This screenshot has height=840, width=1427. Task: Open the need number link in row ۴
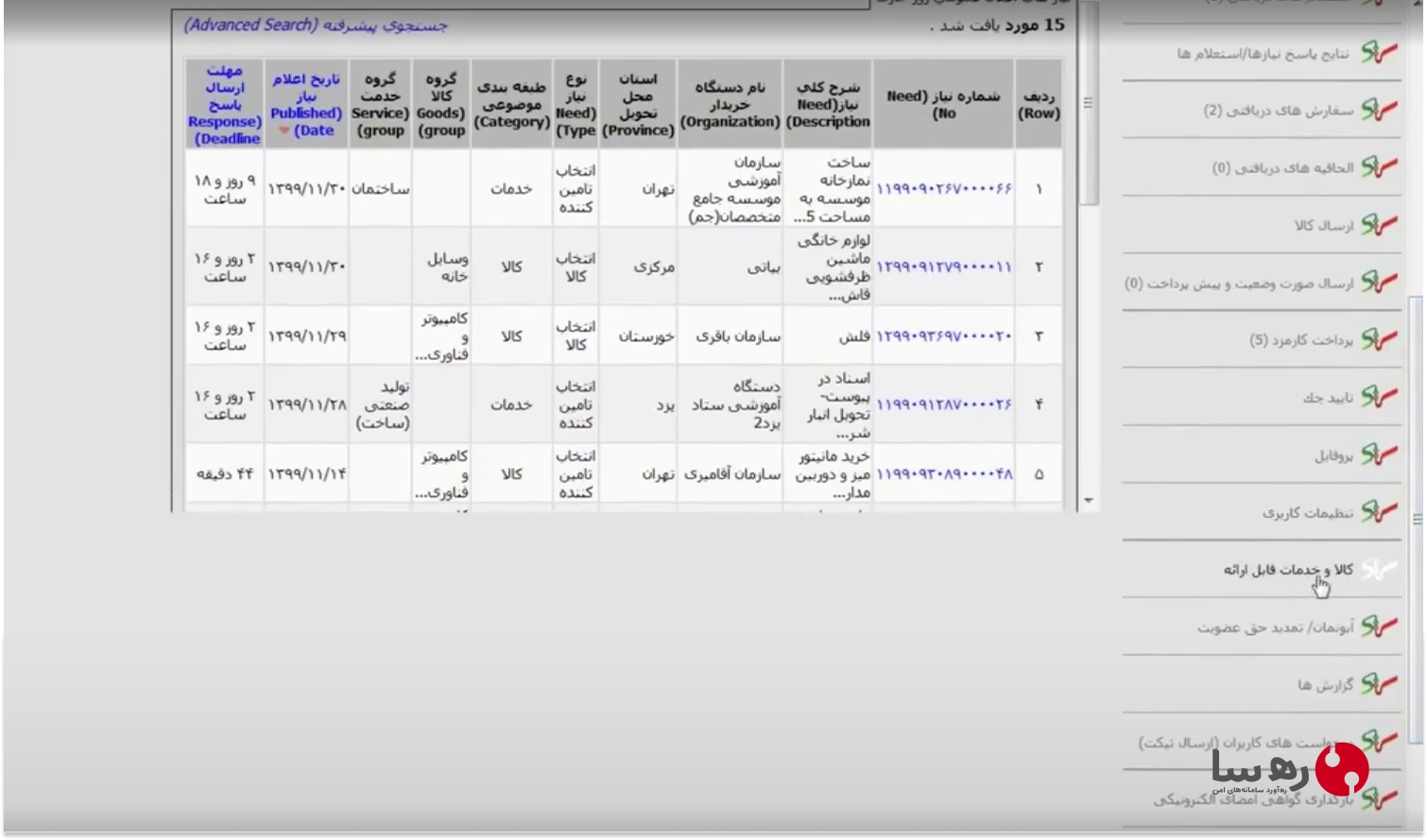tap(944, 405)
